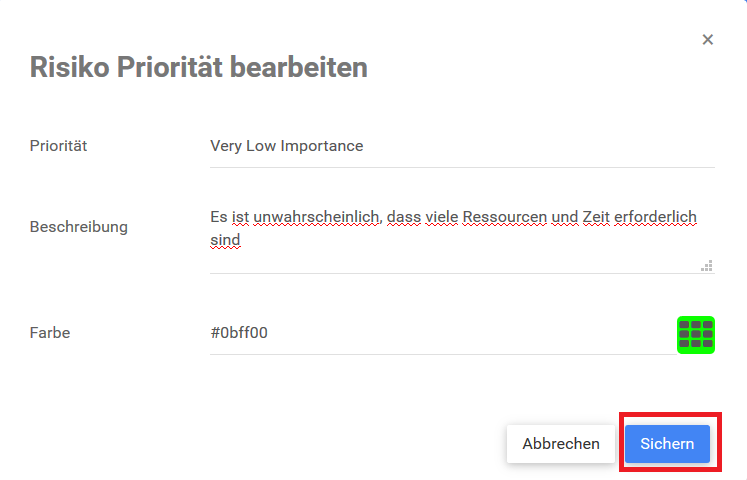This screenshot has height=480, width=747.
Task: Close the risk priority edit dialog
Action: pyautogui.click(x=708, y=40)
